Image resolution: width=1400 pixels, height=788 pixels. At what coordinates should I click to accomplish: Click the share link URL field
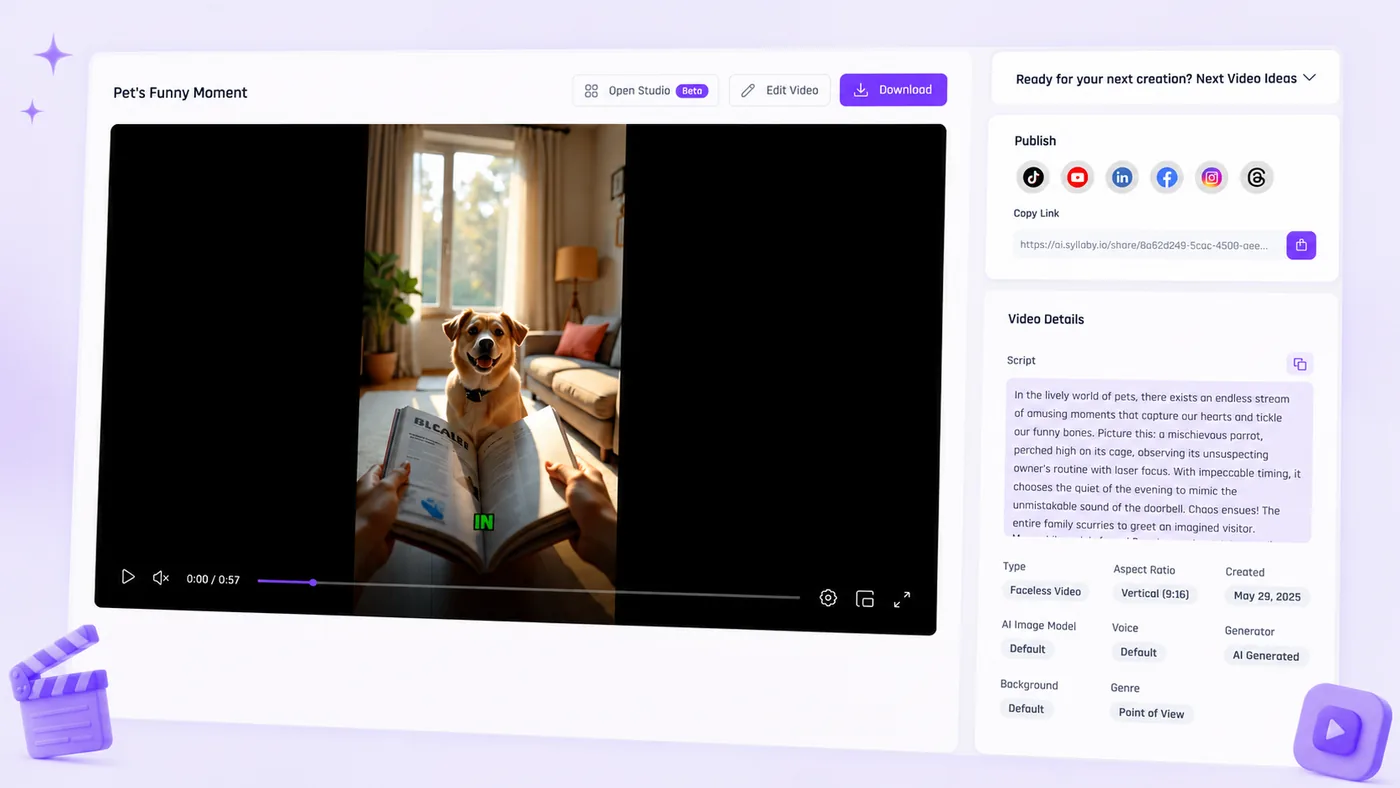[1147, 245]
